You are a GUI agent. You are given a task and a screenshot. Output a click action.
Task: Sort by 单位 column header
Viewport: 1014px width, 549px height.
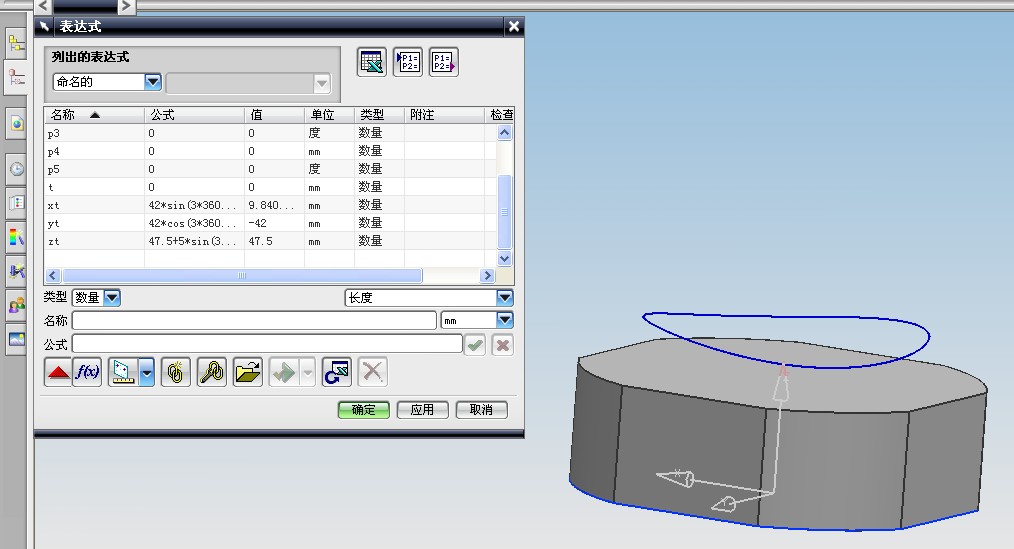pyautogui.click(x=329, y=115)
